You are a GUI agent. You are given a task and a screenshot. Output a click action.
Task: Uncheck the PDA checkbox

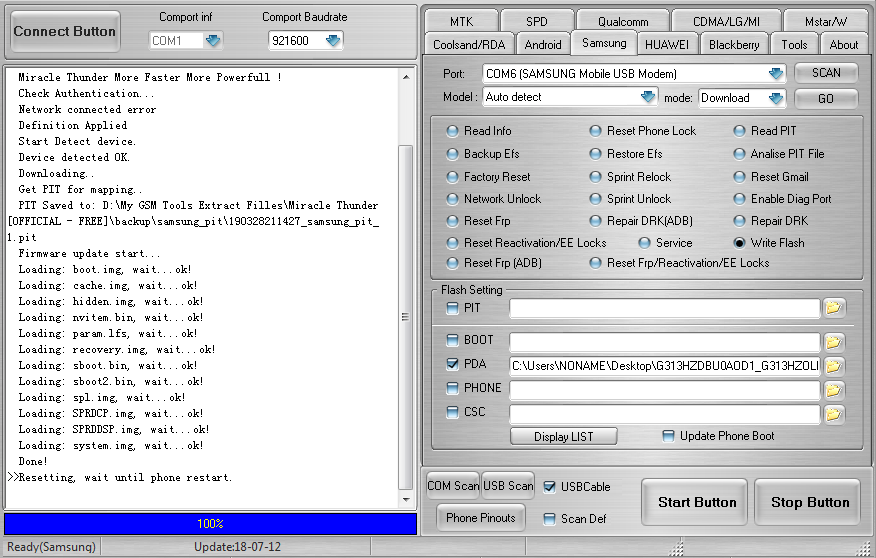click(x=452, y=364)
